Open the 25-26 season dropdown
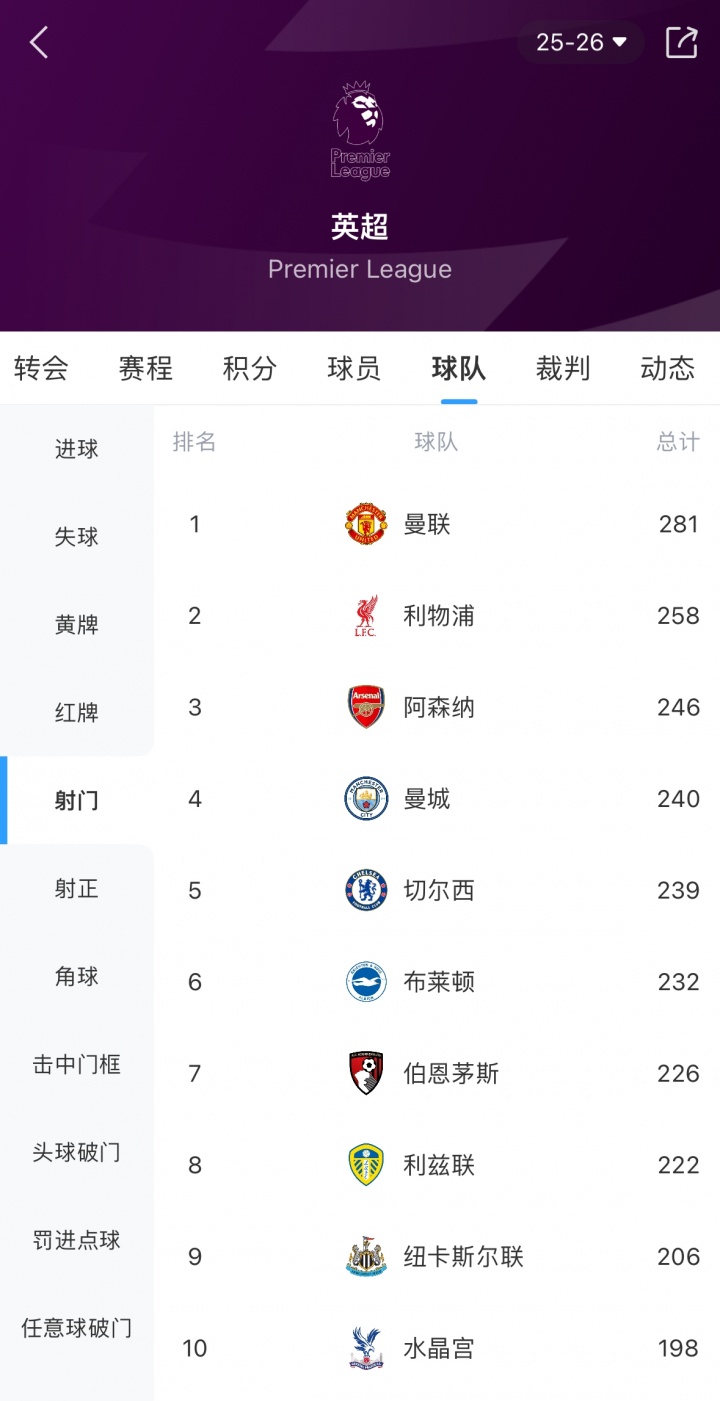The width and height of the screenshot is (720, 1401). (580, 42)
